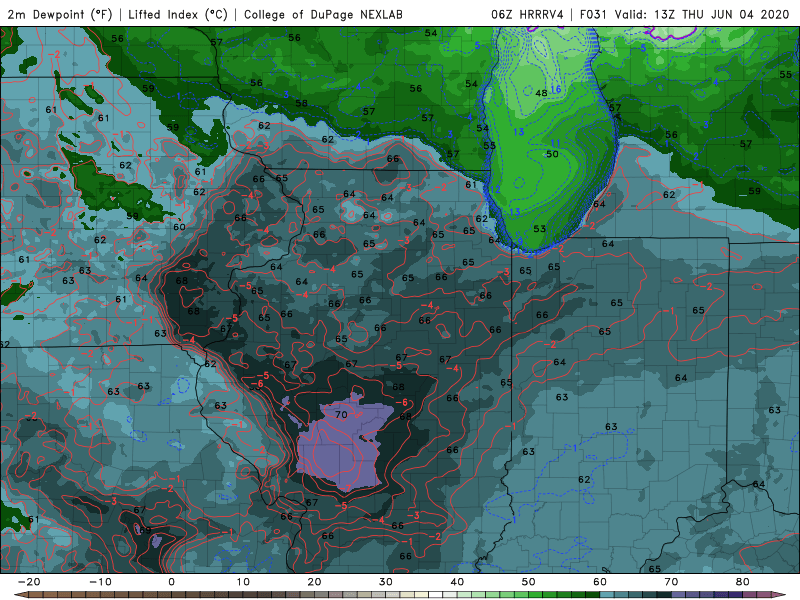Click the left arrow end of the color bar
This screenshot has width=800, height=600.
19,595
